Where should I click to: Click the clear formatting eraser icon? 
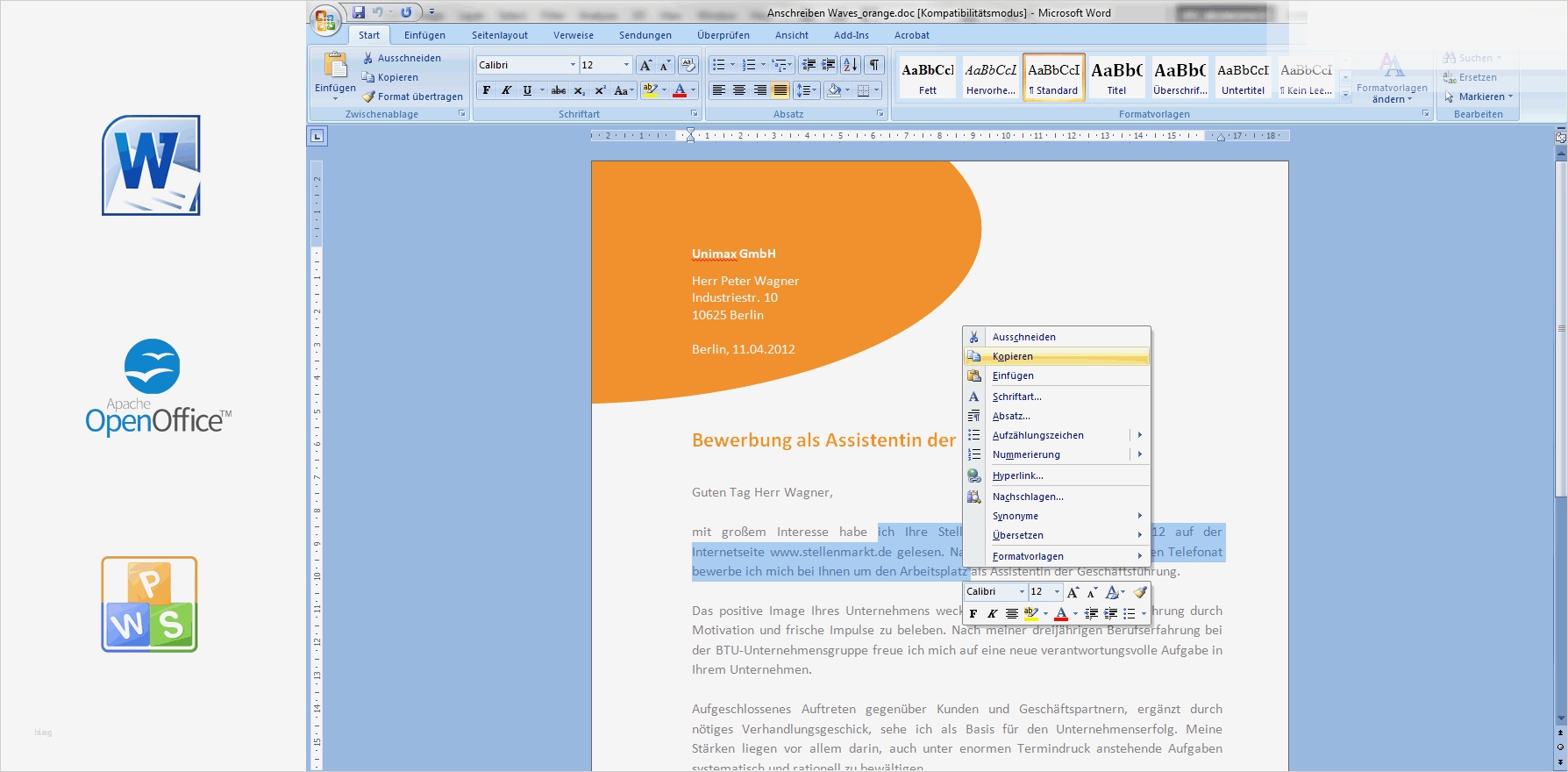click(x=688, y=65)
